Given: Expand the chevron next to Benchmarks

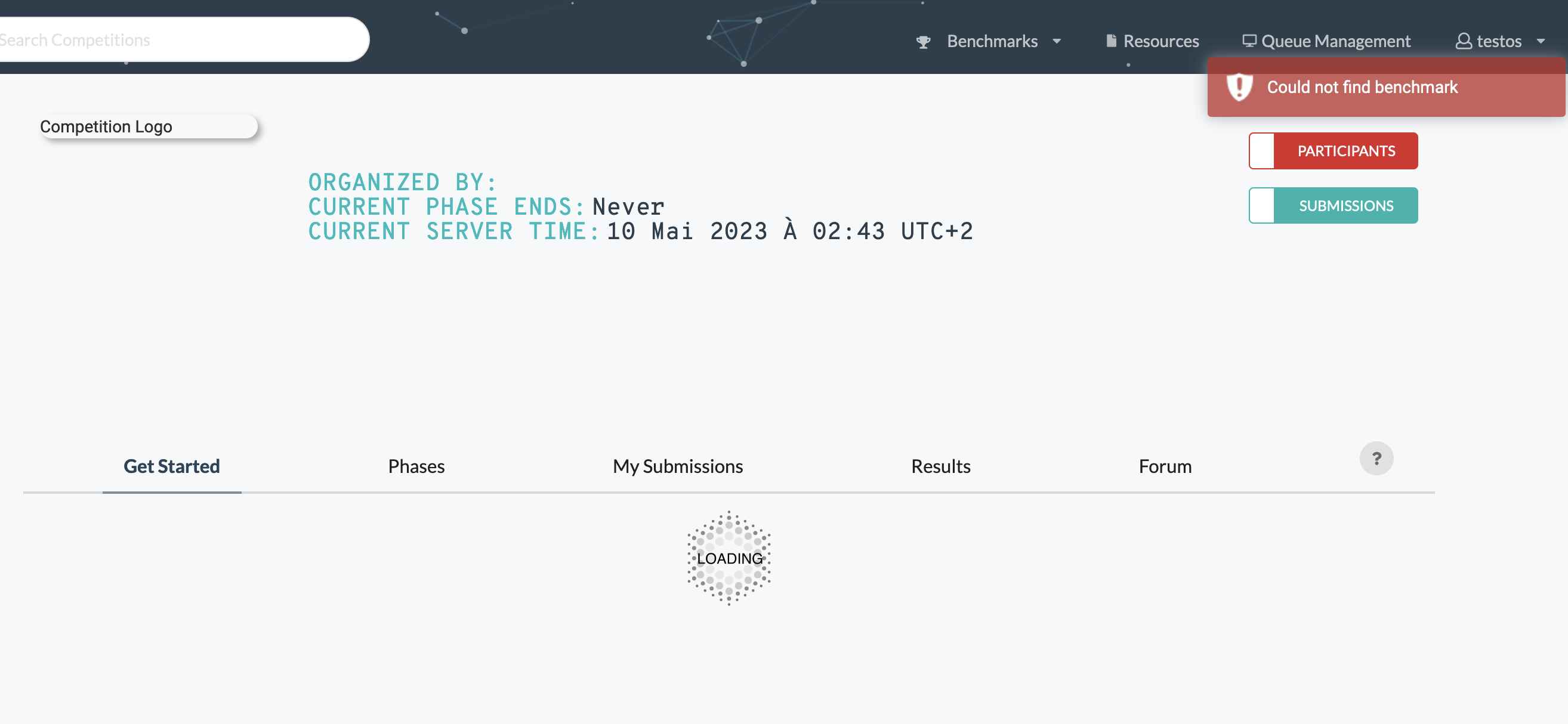Looking at the screenshot, I should (1056, 41).
